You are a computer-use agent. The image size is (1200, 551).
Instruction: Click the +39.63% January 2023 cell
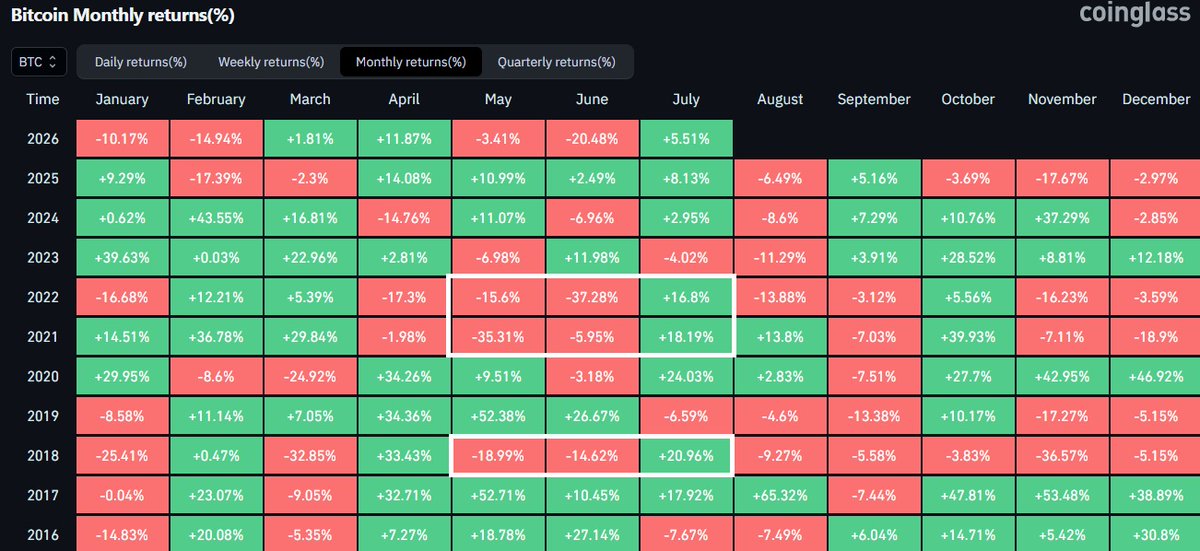point(122,257)
